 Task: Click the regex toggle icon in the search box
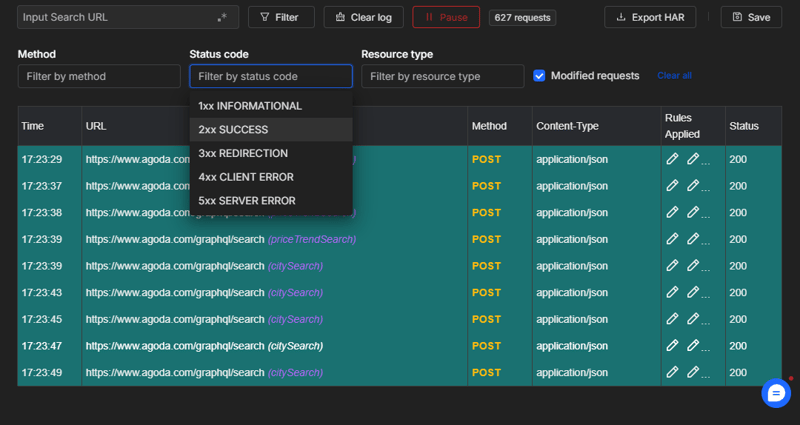coord(222,18)
